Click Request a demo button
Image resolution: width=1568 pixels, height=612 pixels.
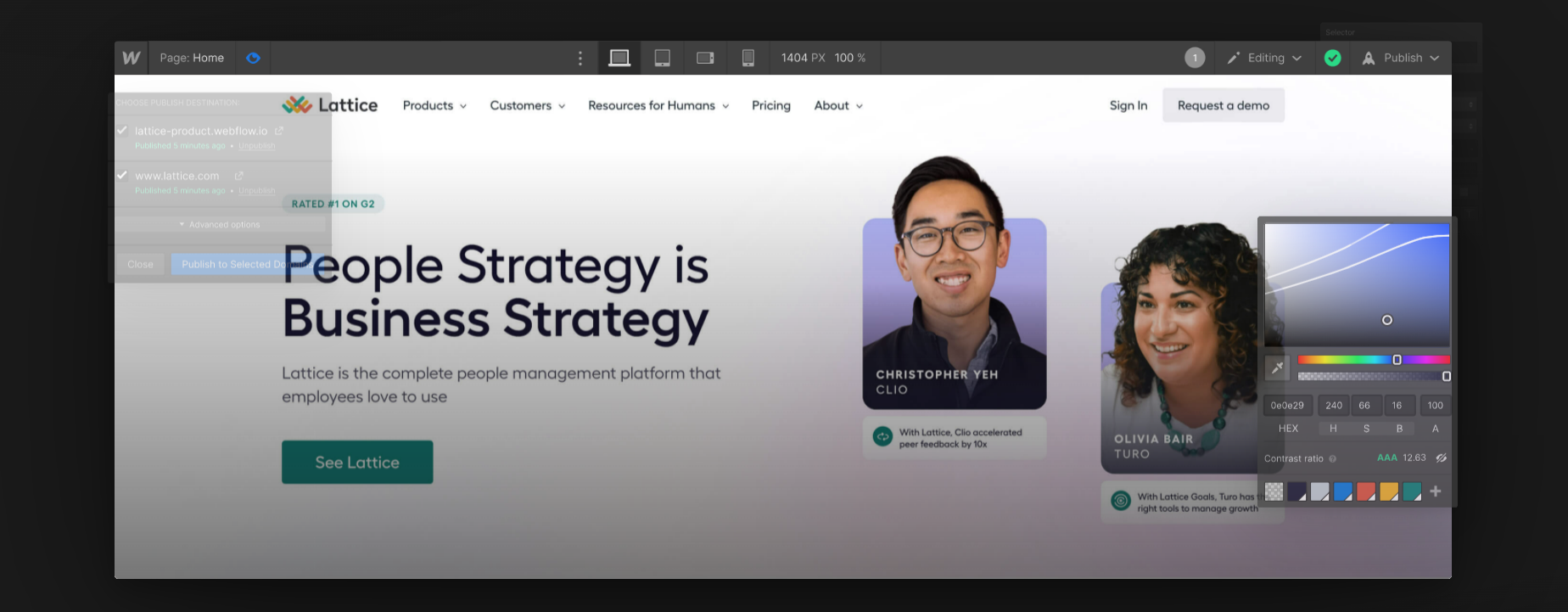tap(1223, 105)
